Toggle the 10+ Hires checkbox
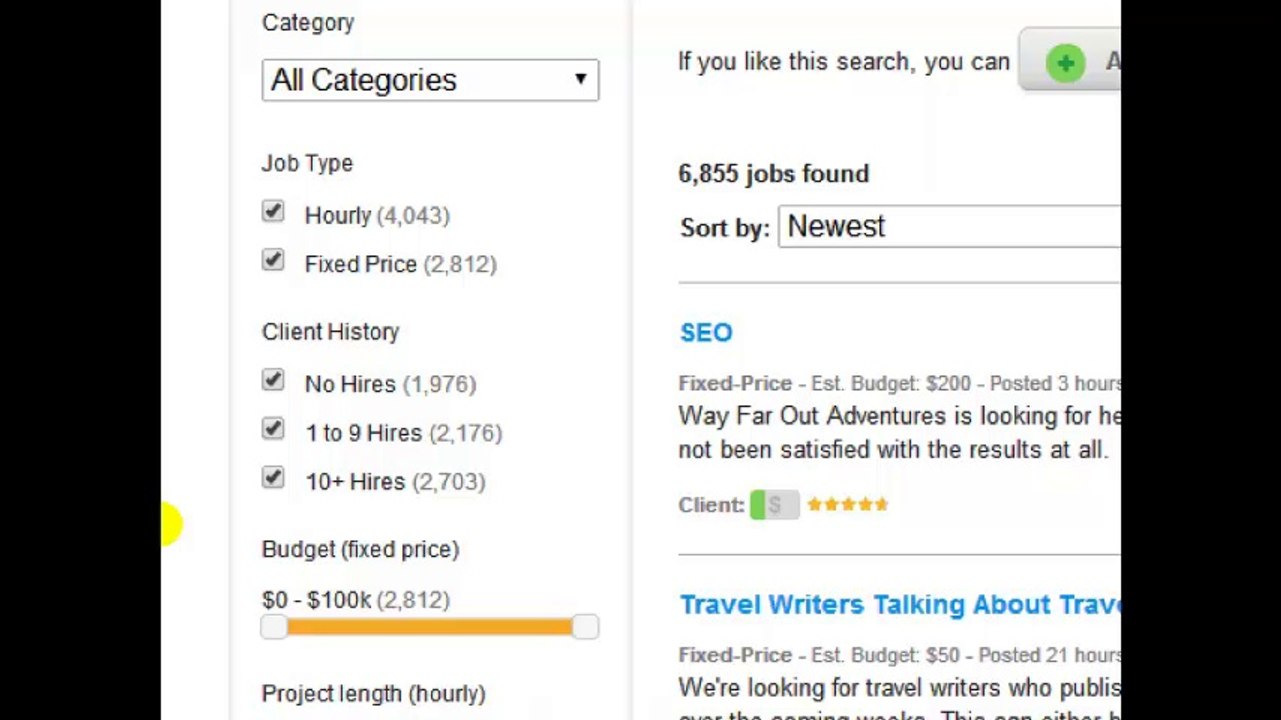 click(273, 478)
